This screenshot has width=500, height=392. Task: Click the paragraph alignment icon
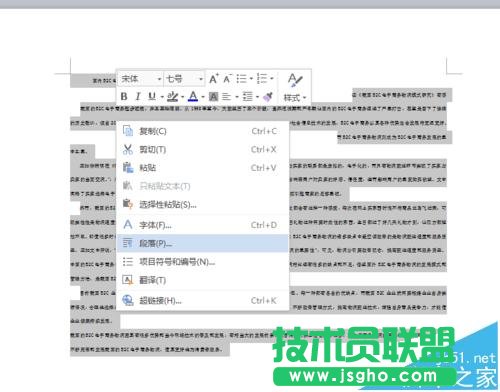click(x=227, y=97)
